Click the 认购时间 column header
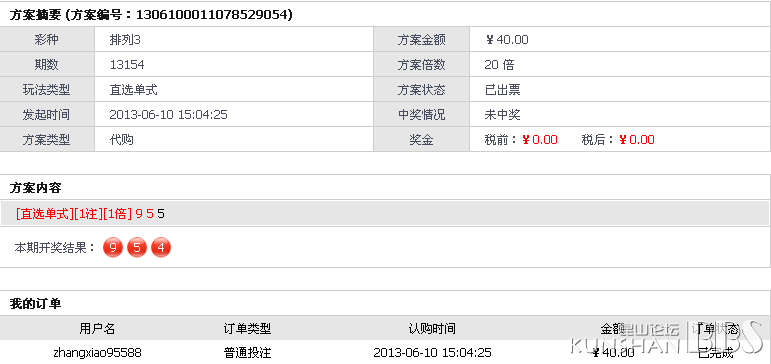Screen dimensions: 771x364 pyautogui.click(x=432, y=329)
